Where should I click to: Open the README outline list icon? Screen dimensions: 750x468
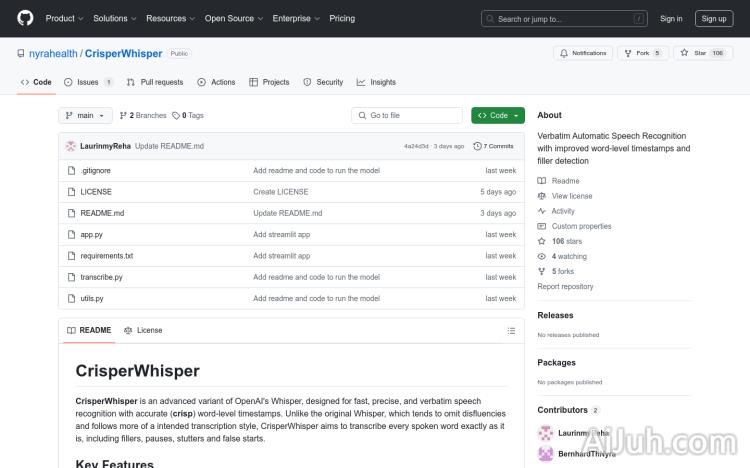[512, 330]
